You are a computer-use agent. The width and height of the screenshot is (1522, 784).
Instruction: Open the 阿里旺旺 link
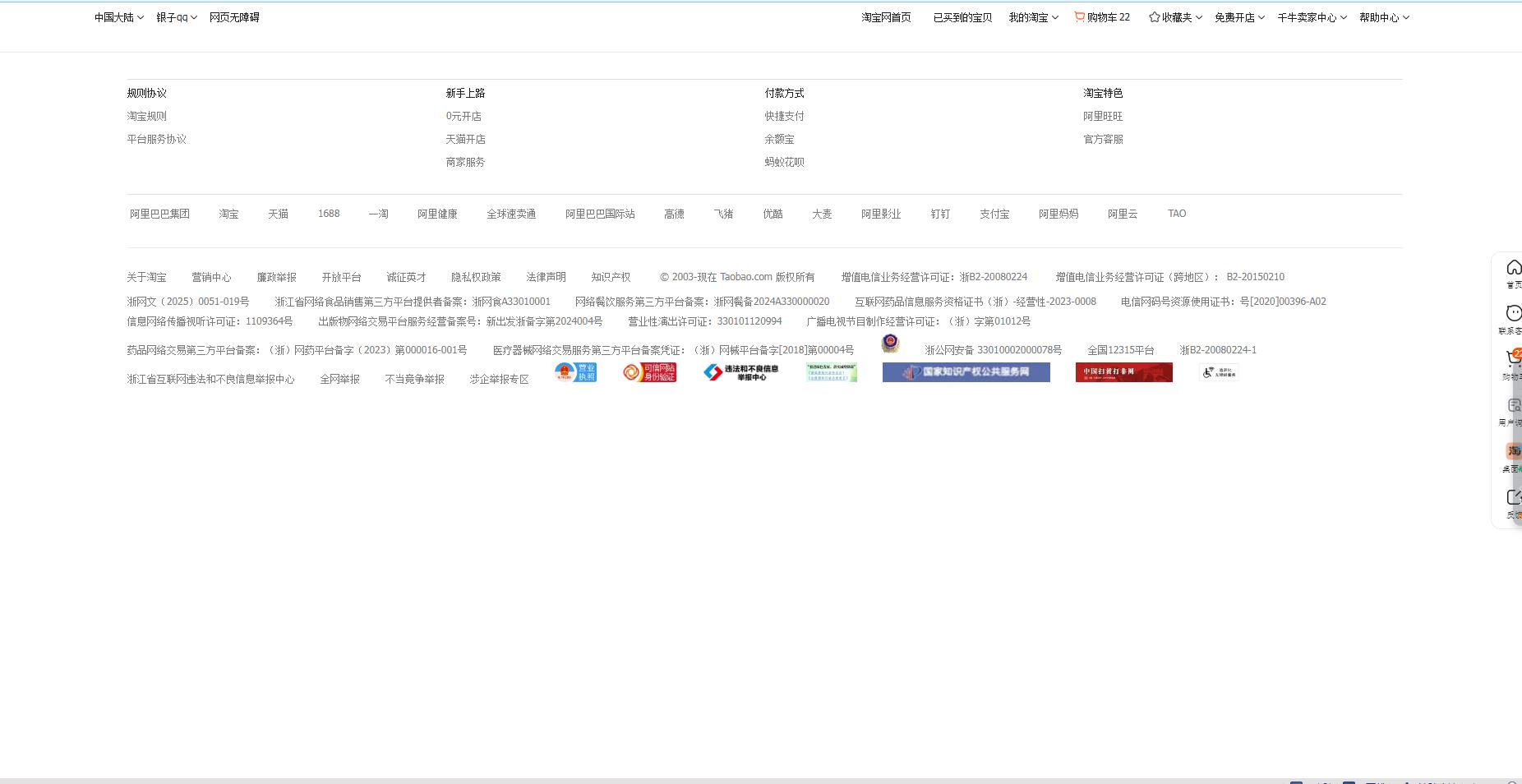tap(1103, 116)
